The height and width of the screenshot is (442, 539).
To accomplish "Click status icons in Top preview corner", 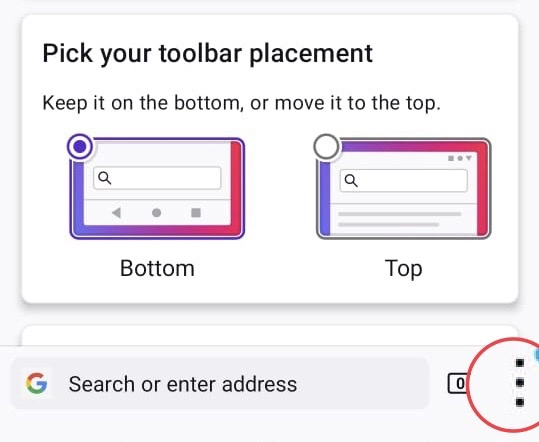I will pyautogui.click(x=460, y=158).
